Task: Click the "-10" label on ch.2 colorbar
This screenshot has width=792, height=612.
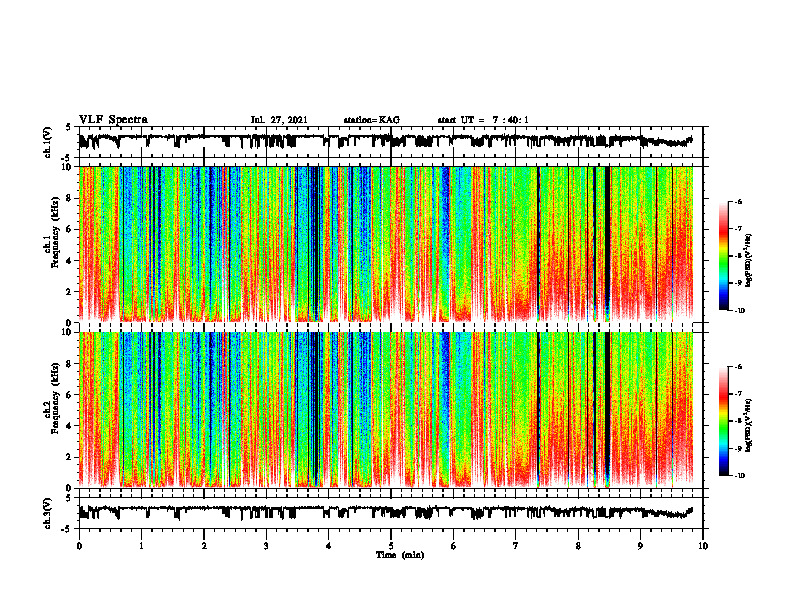Action: click(x=739, y=476)
